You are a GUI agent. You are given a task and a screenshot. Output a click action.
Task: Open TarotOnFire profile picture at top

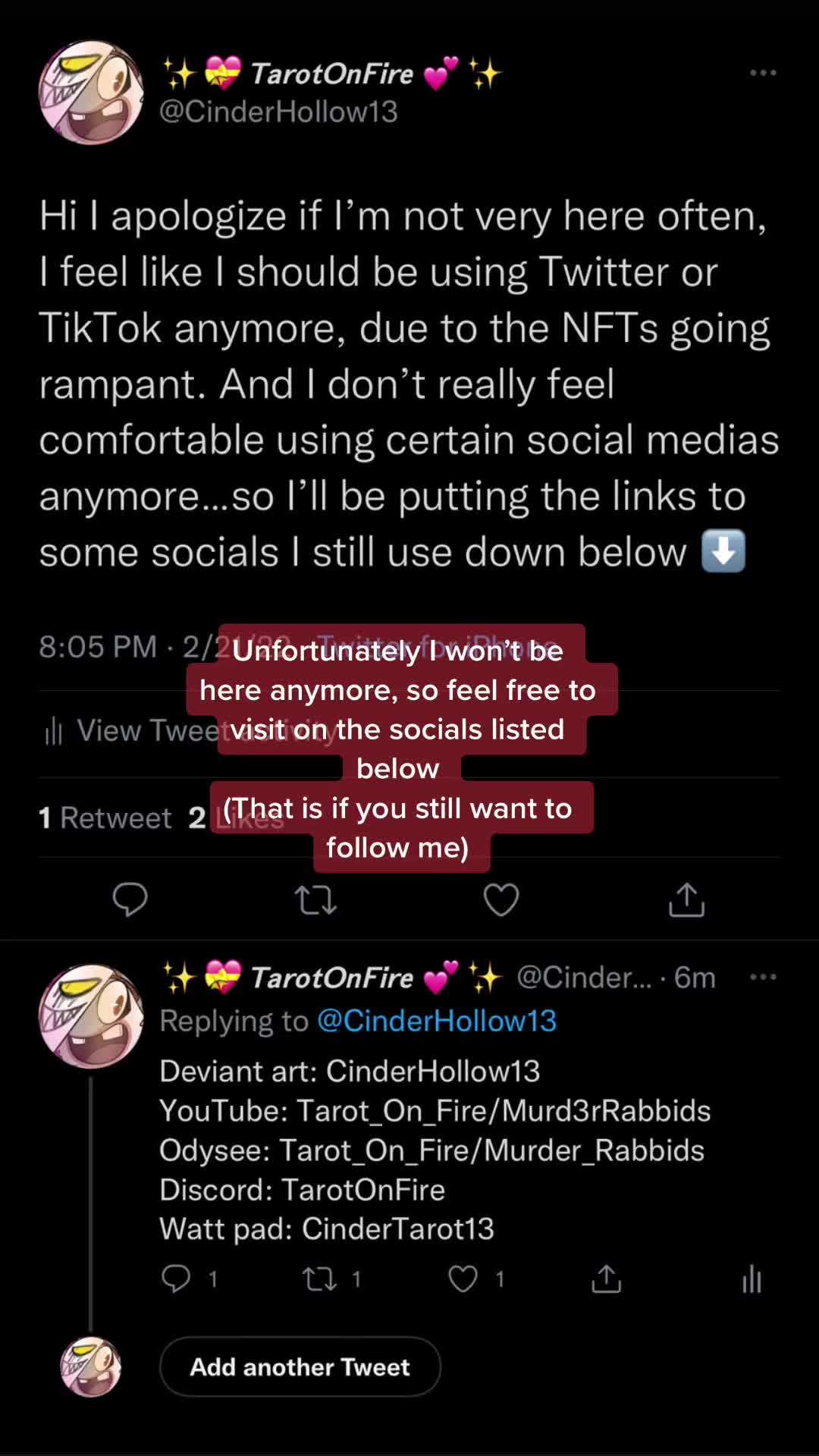(91, 93)
